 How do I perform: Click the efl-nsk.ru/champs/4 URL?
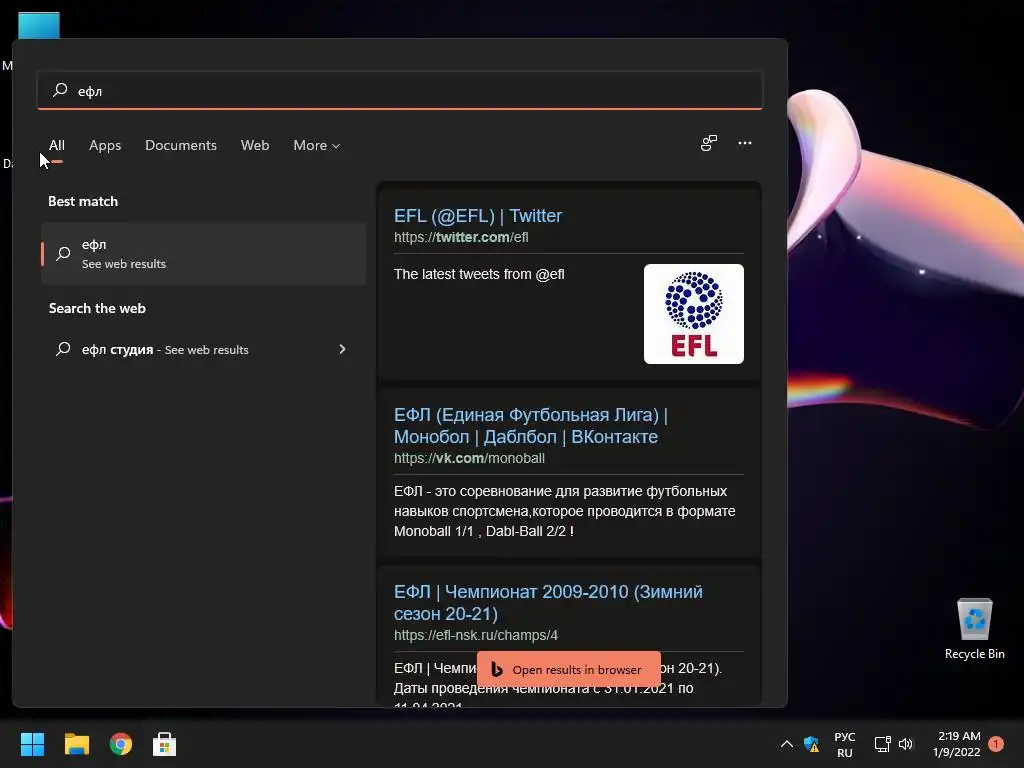click(x=475, y=635)
